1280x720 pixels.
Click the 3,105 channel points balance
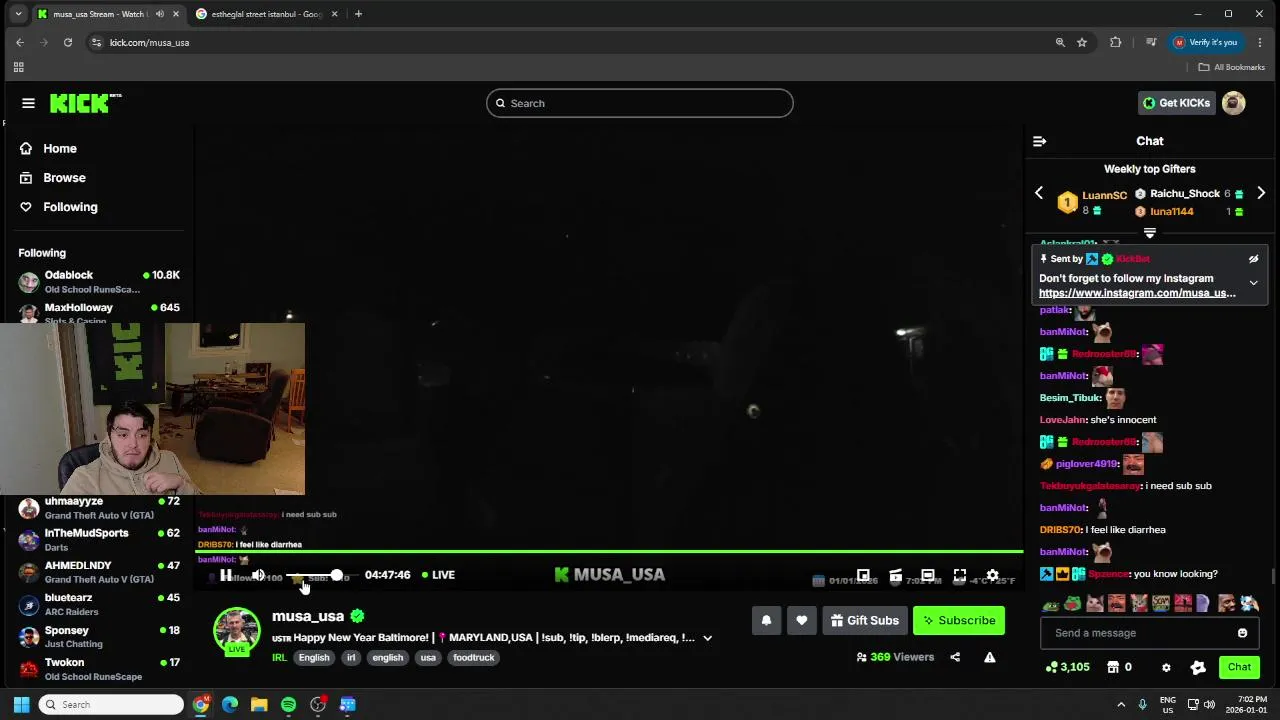(1067, 667)
